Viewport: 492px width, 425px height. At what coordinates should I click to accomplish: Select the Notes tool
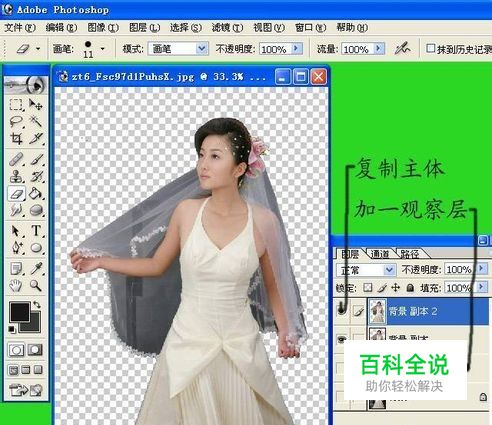coord(16,268)
